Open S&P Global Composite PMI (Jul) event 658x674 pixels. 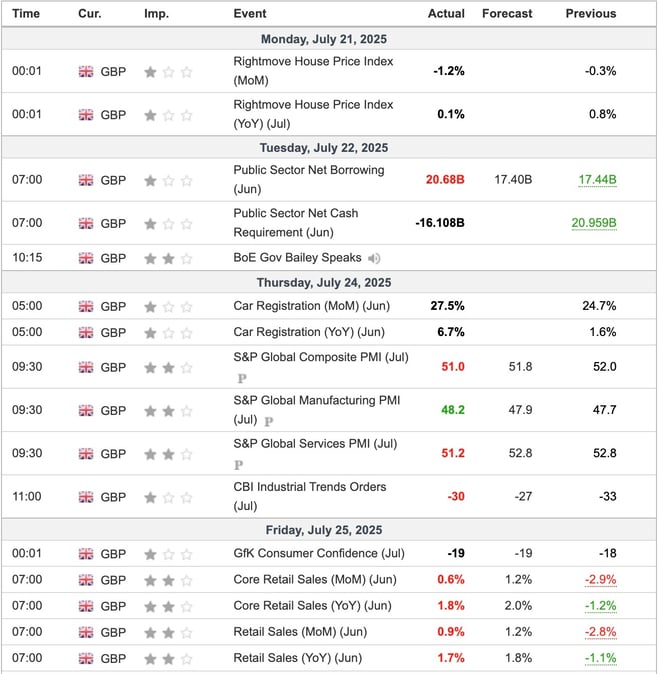click(321, 357)
